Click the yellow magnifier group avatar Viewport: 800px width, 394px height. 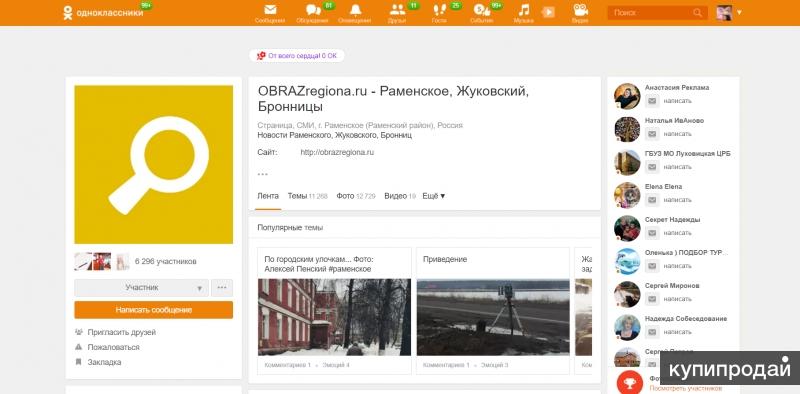[154, 164]
